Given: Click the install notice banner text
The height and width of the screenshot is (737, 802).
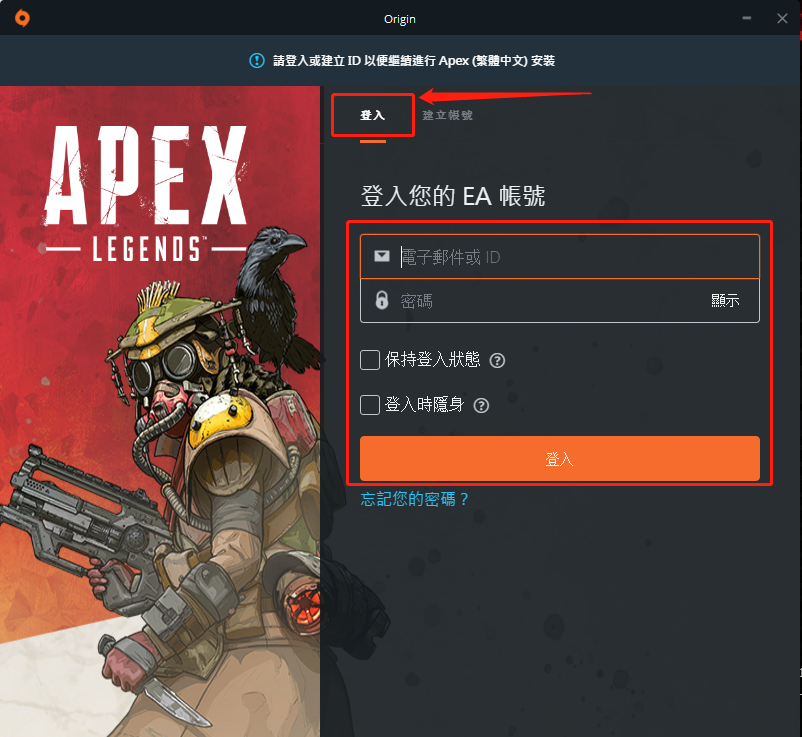Looking at the screenshot, I should 414,60.
